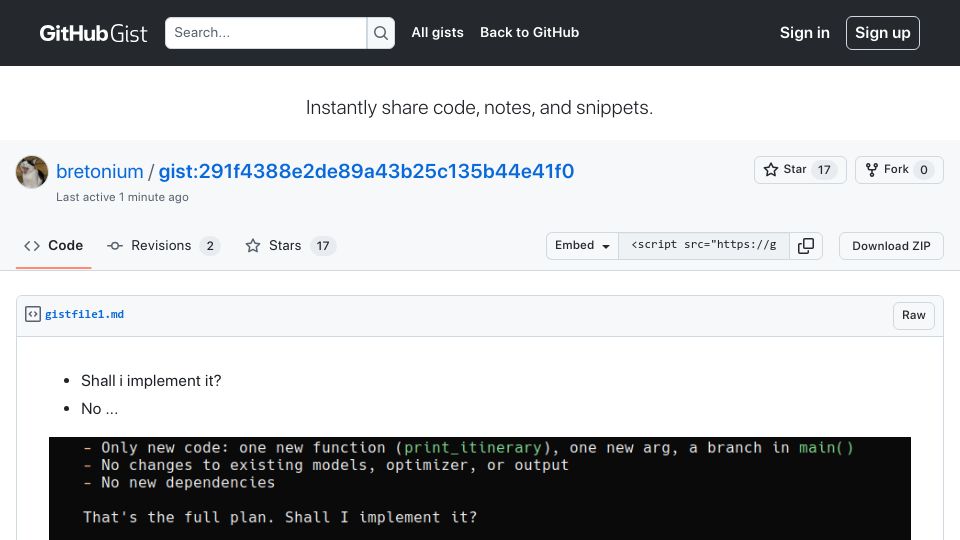Click the Sign in link
This screenshot has width=960, height=540.
click(804, 33)
